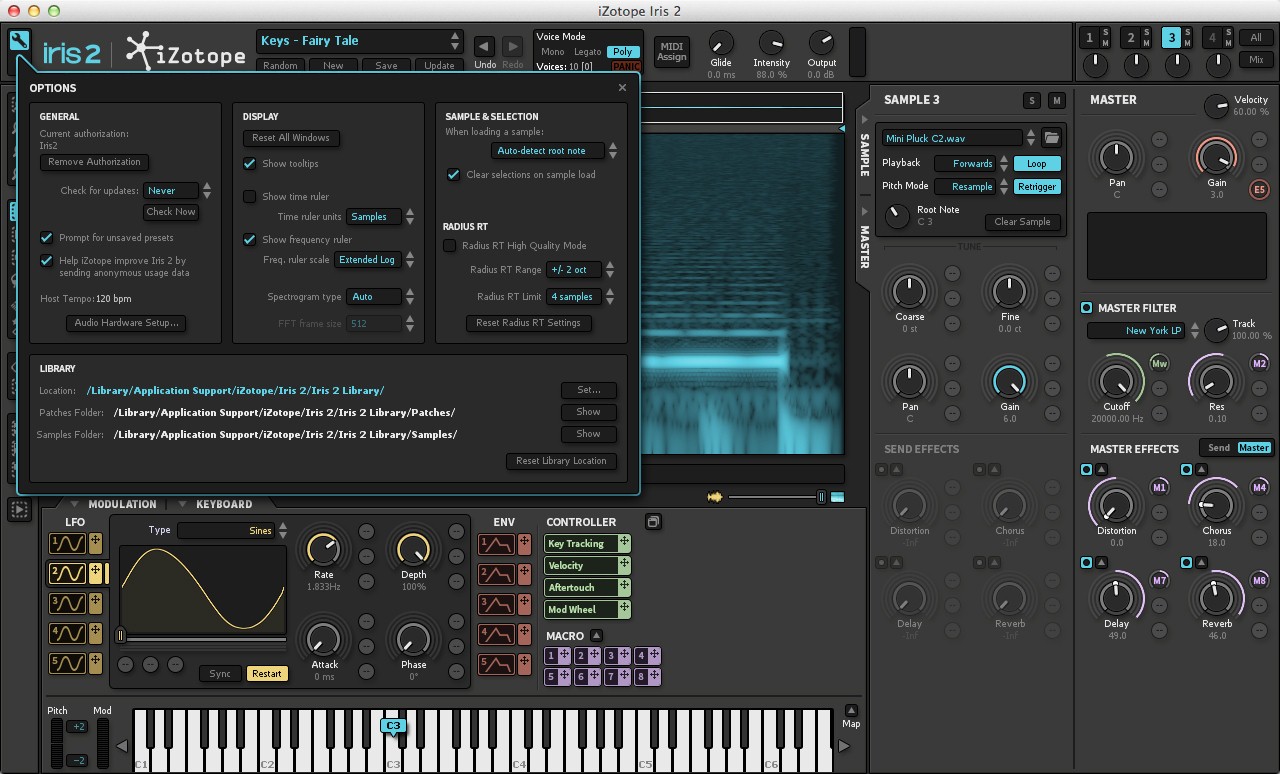
Task: Click the M1 macro badge by Distortion
Action: click(x=1160, y=488)
